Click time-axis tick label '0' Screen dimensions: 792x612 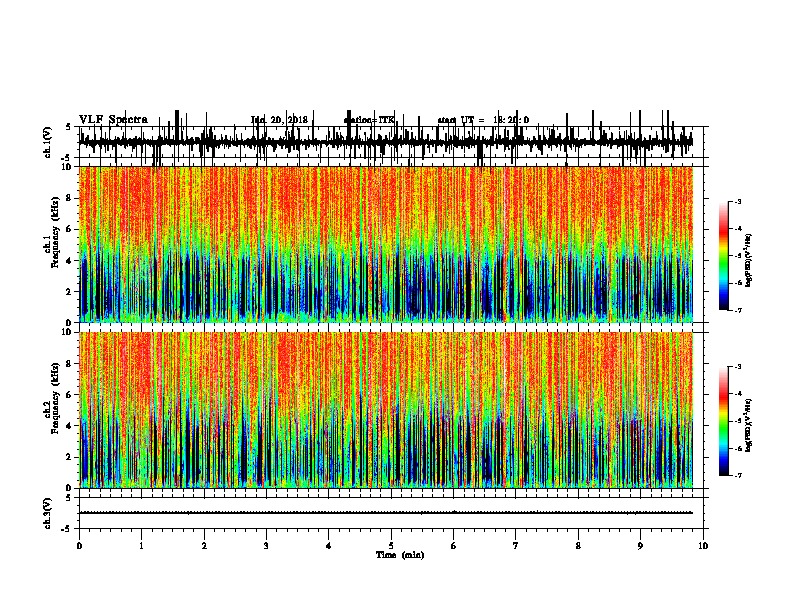click(x=79, y=546)
